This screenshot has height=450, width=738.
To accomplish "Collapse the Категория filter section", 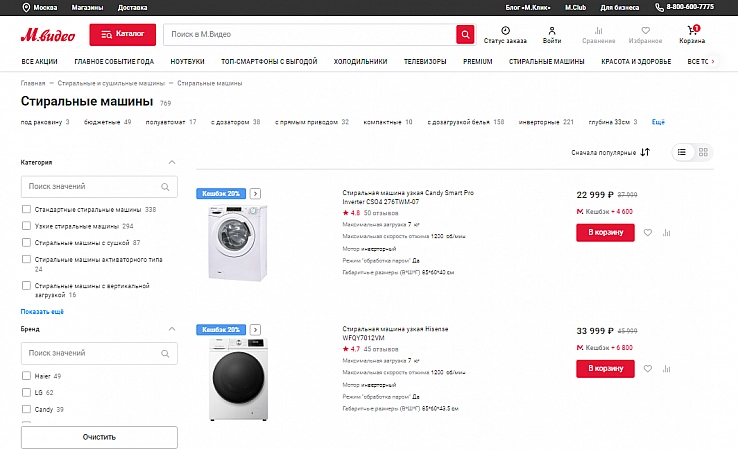I will point(172,162).
